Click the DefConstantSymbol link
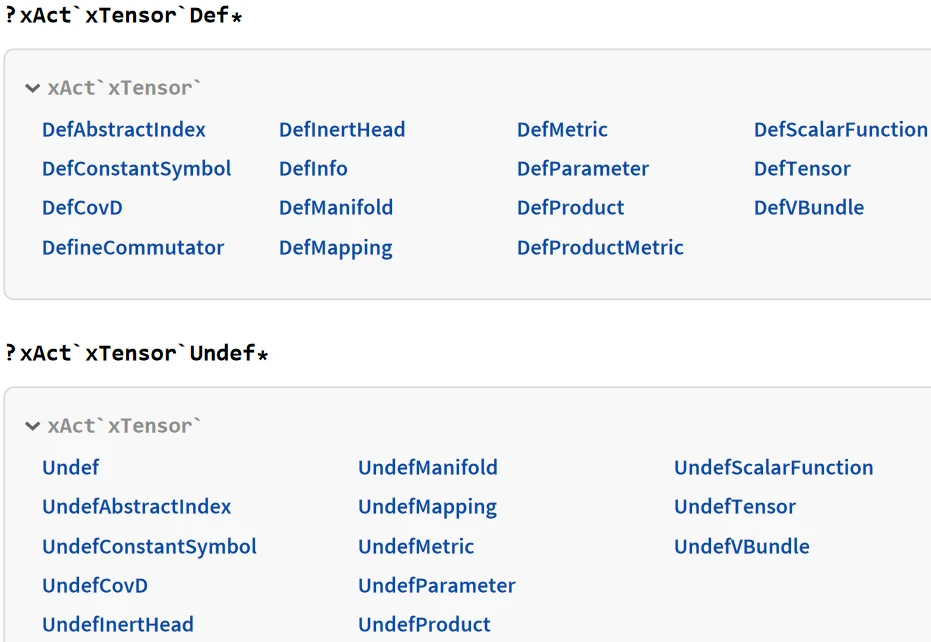The height and width of the screenshot is (642, 931). pos(136,169)
